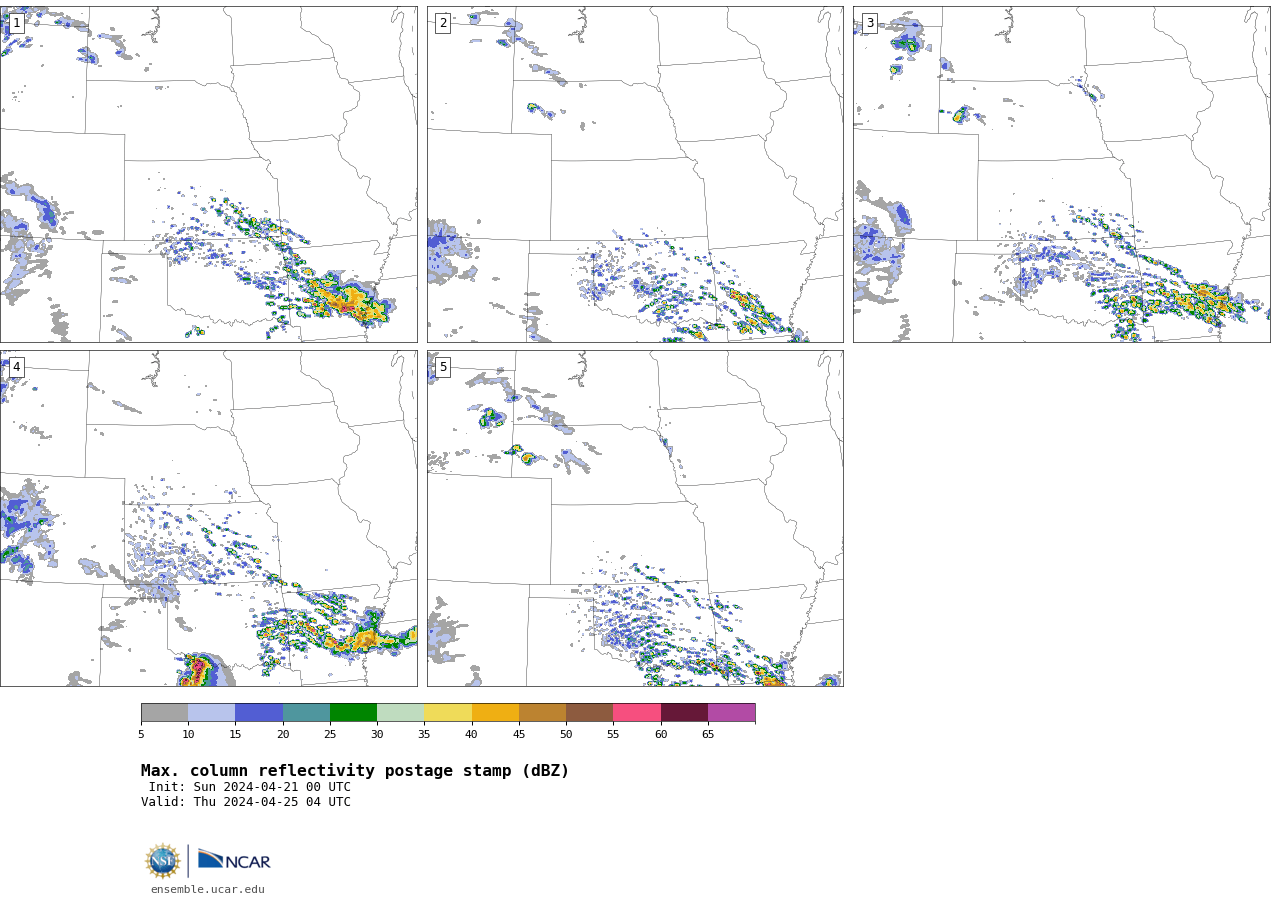Click the NSF logo icon

163,861
